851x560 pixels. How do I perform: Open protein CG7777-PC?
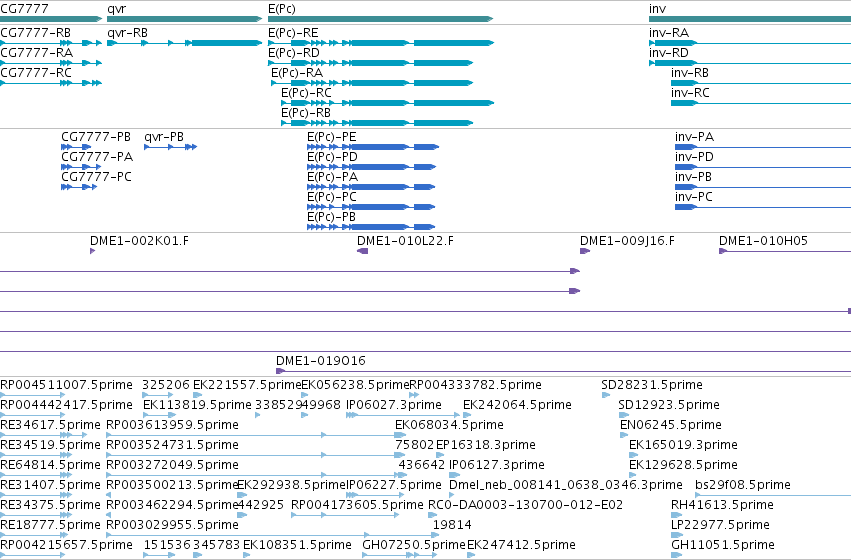(97, 177)
